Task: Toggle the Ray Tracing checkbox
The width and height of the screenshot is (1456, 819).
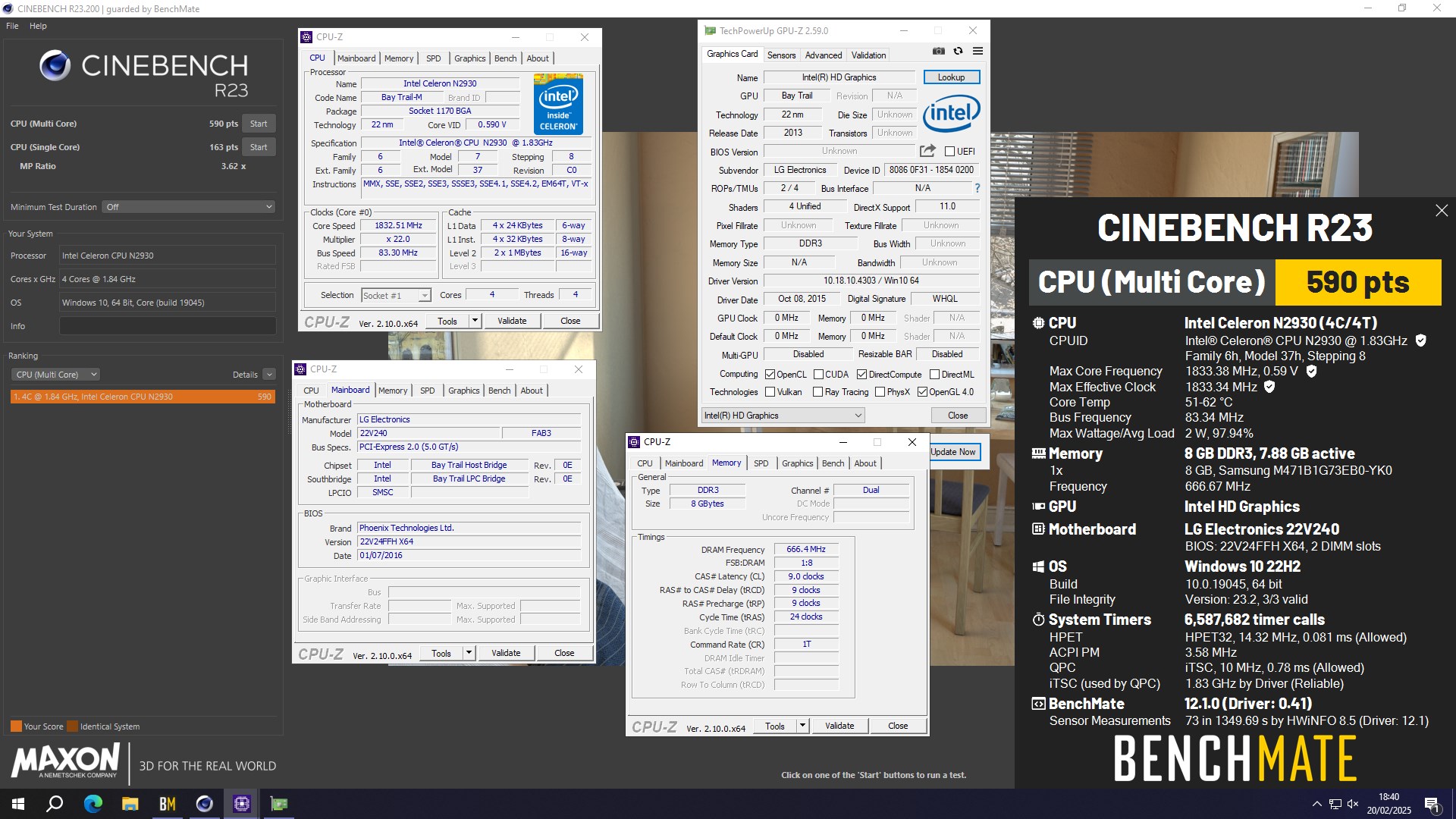Action: click(x=817, y=392)
